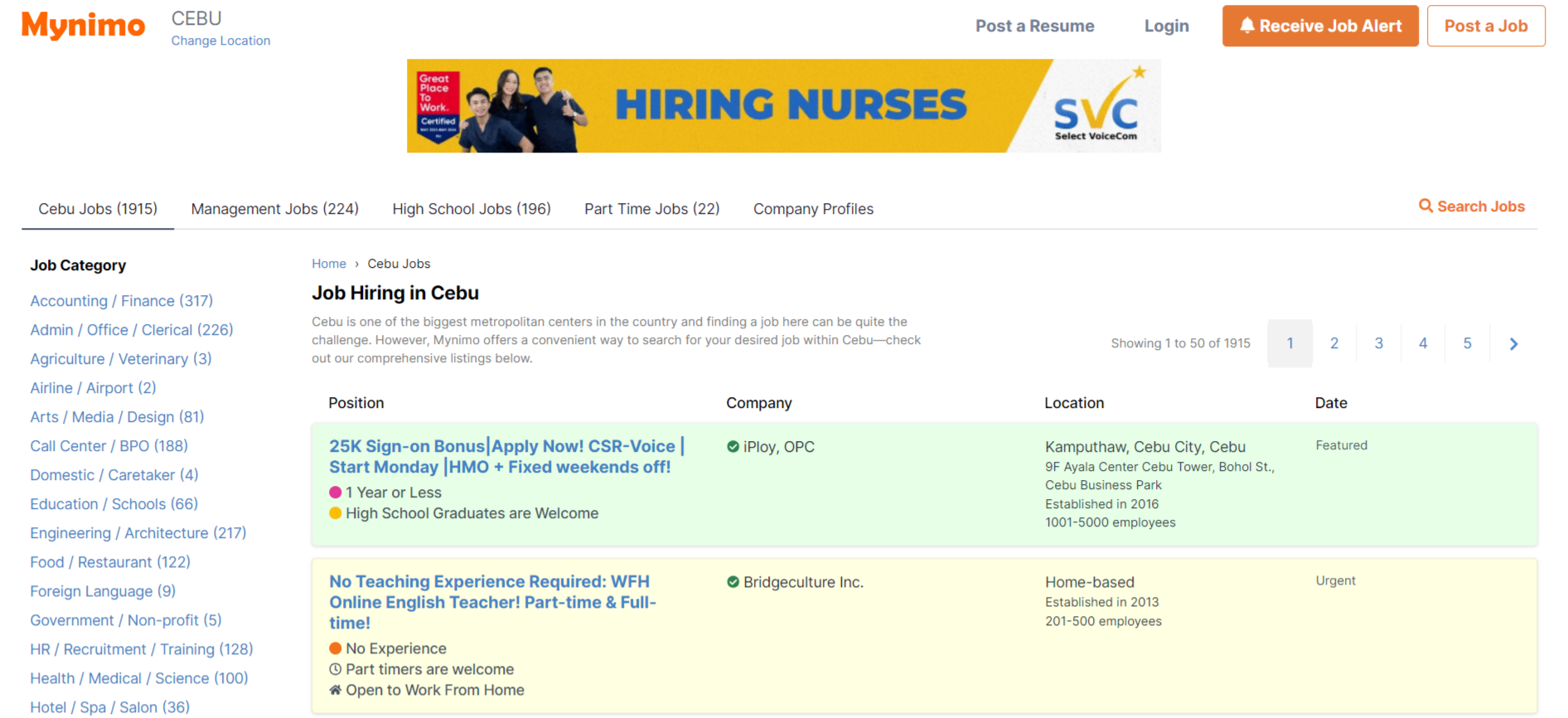Image resolution: width=1568 pixels, height=718 pixels.
Task: Click the verified check icon beside iPloy, OPC
Action: [733, 447]
